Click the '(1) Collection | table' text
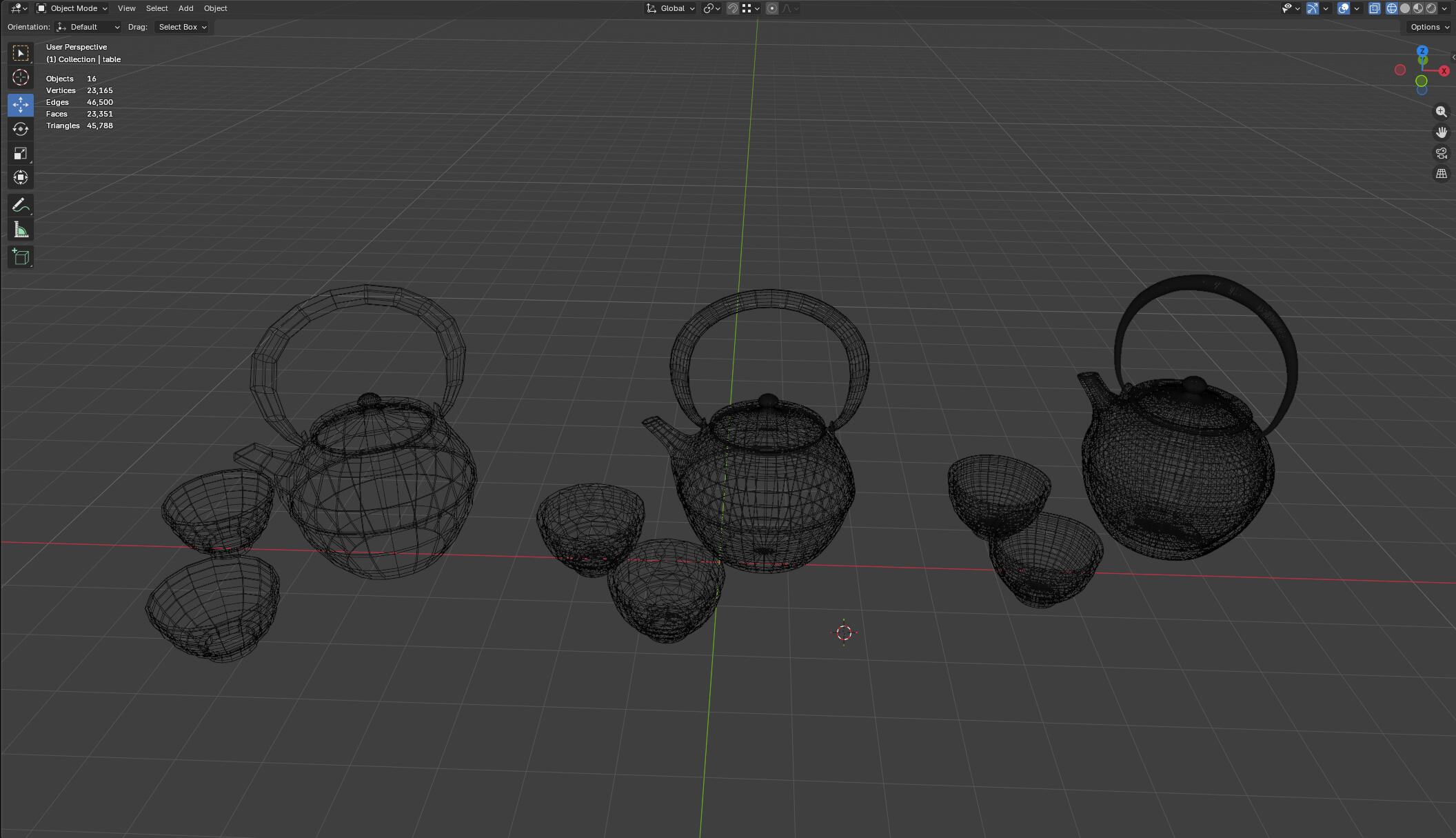The height and width of the screenshot is (838, 1456). (83, 59)
